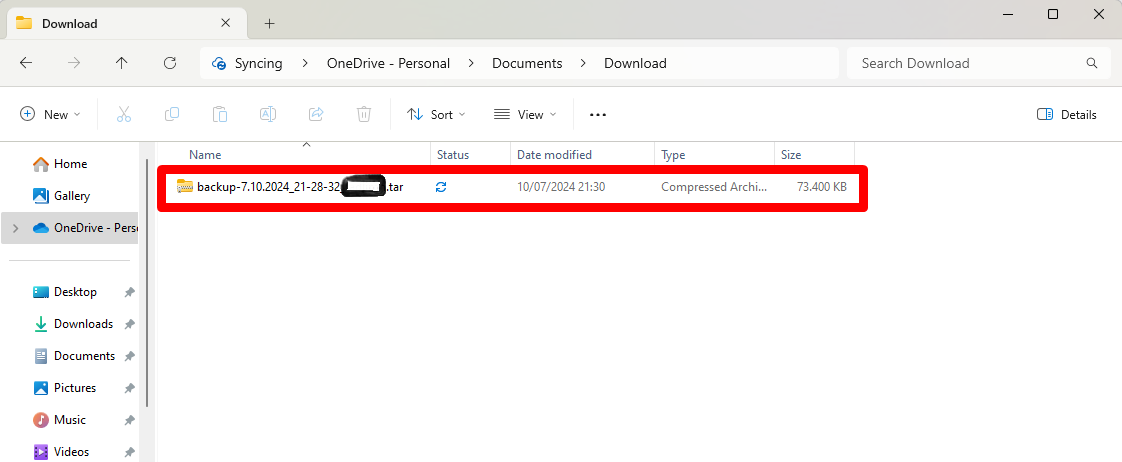Navigate to Documents in breadcrumb path
This screenshot has width=1122, height=462.
(x=527, y=63)
